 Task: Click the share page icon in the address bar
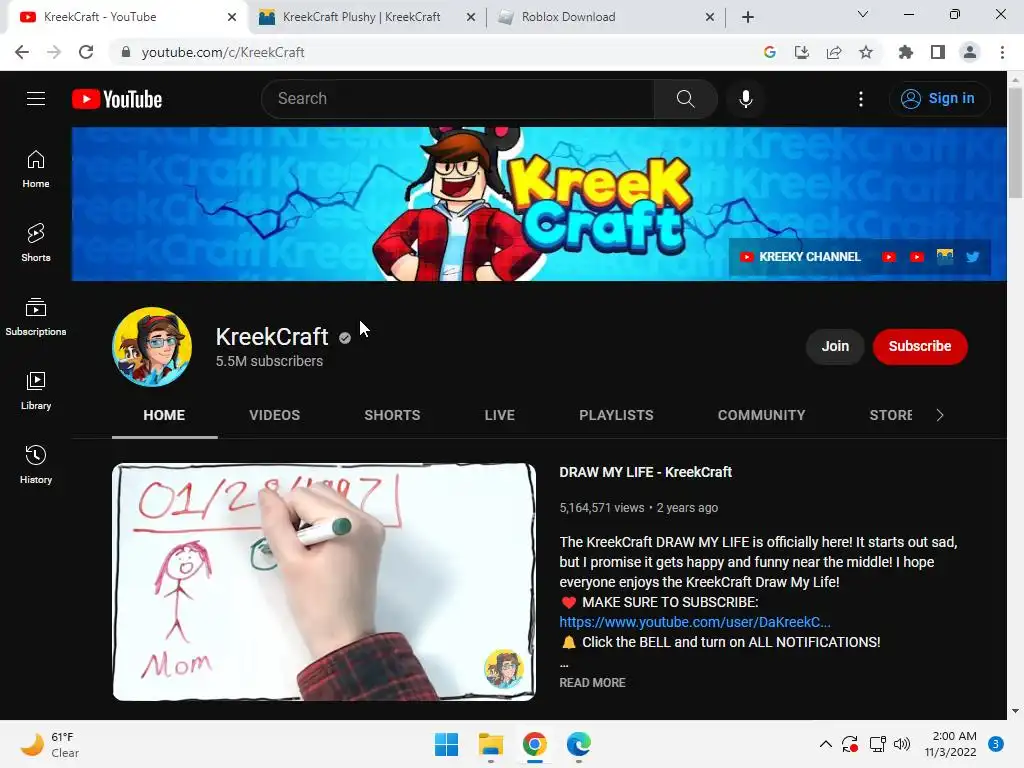[x=834, y=52]
